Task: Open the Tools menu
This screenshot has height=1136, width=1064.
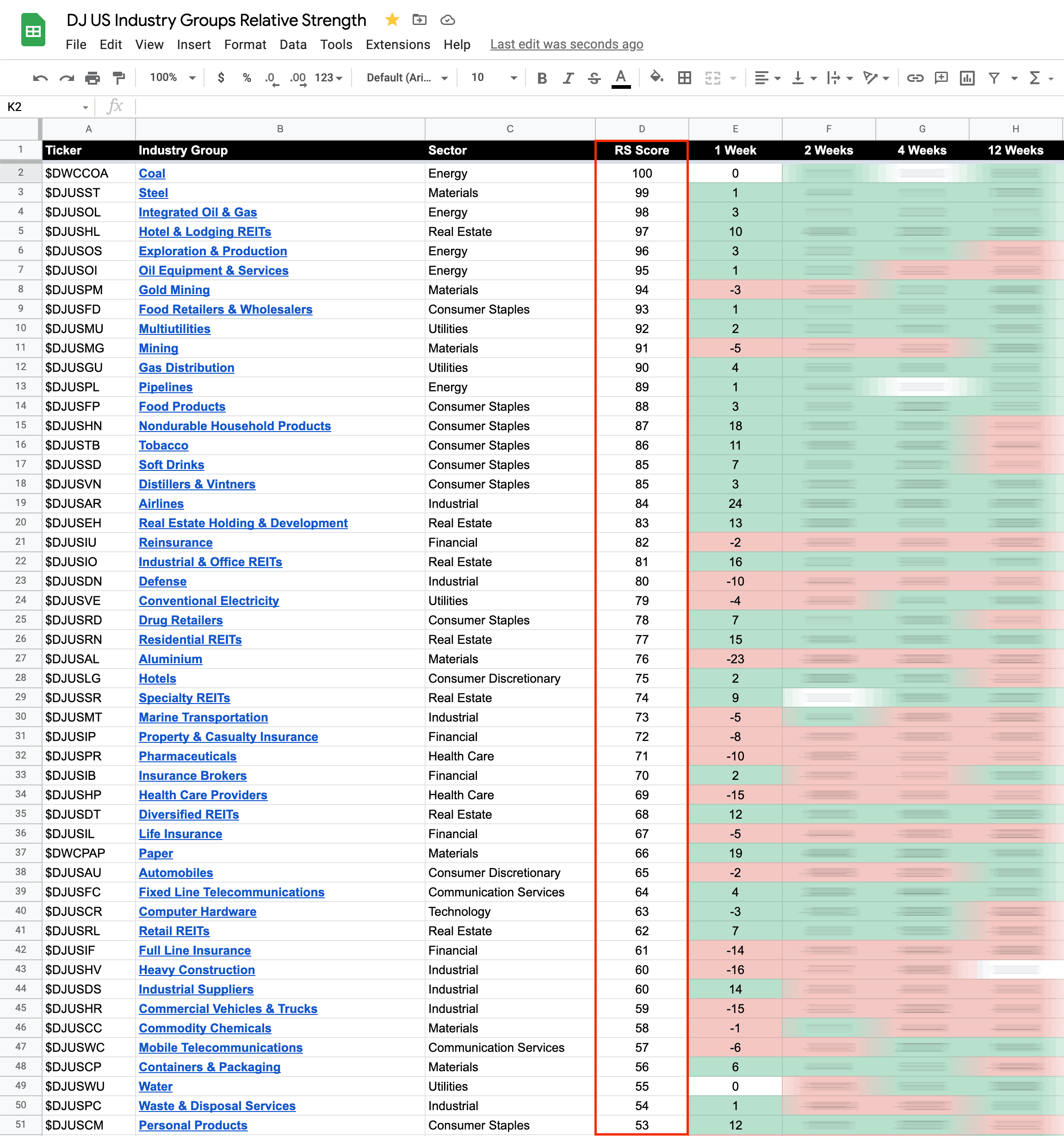Action: [x=336, y=44]
